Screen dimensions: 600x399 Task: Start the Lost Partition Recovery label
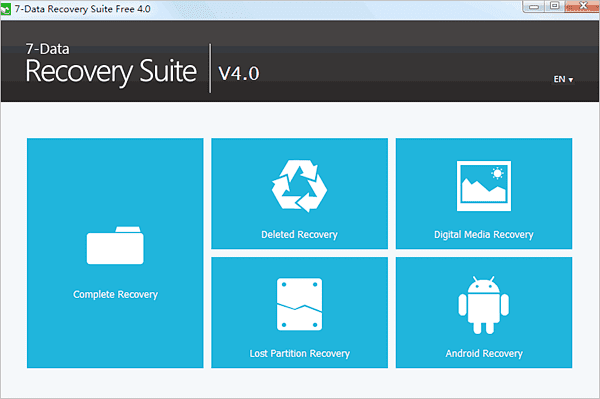(x=300, y=353)
